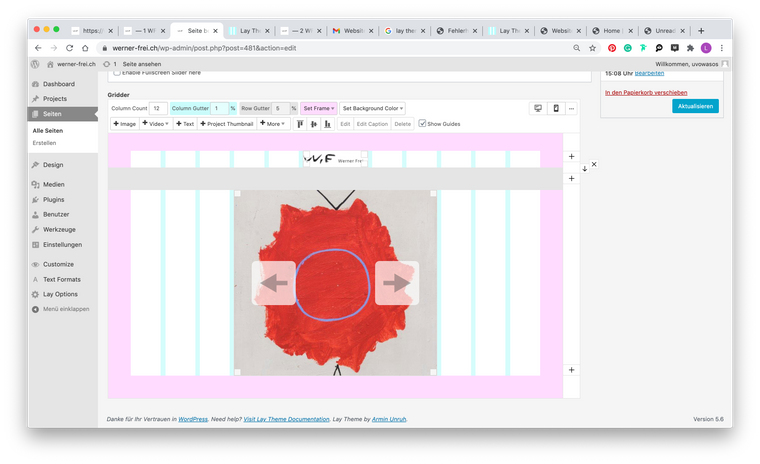Click the row delete X icon
This screenshot has width=760, height=464.
tap(594, 163)
